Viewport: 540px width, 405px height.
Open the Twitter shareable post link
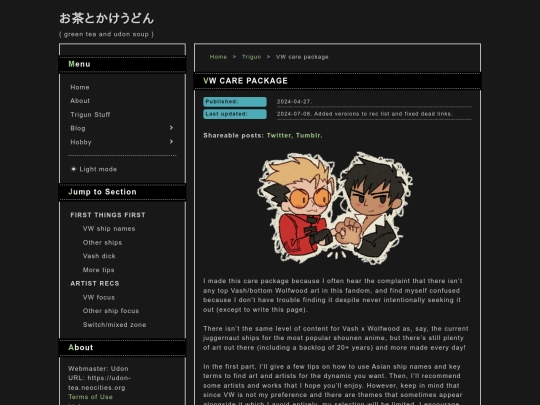(x=279, y=136)
